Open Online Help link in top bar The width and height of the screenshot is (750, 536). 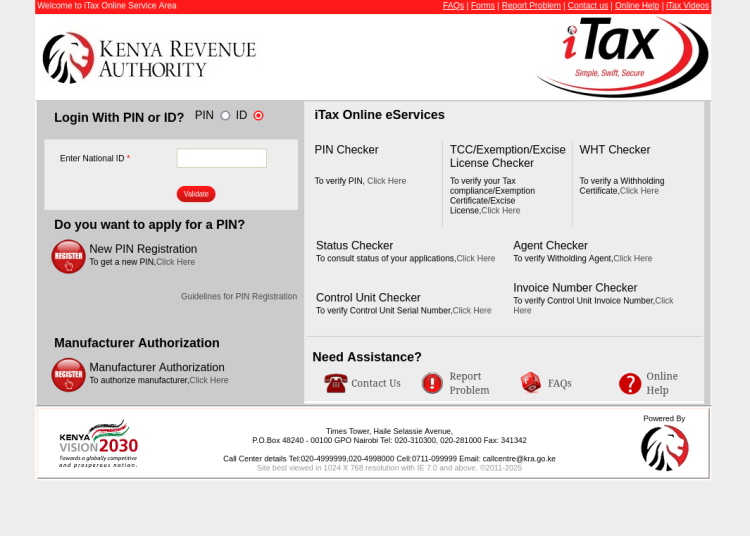click(x=637, y=6)
